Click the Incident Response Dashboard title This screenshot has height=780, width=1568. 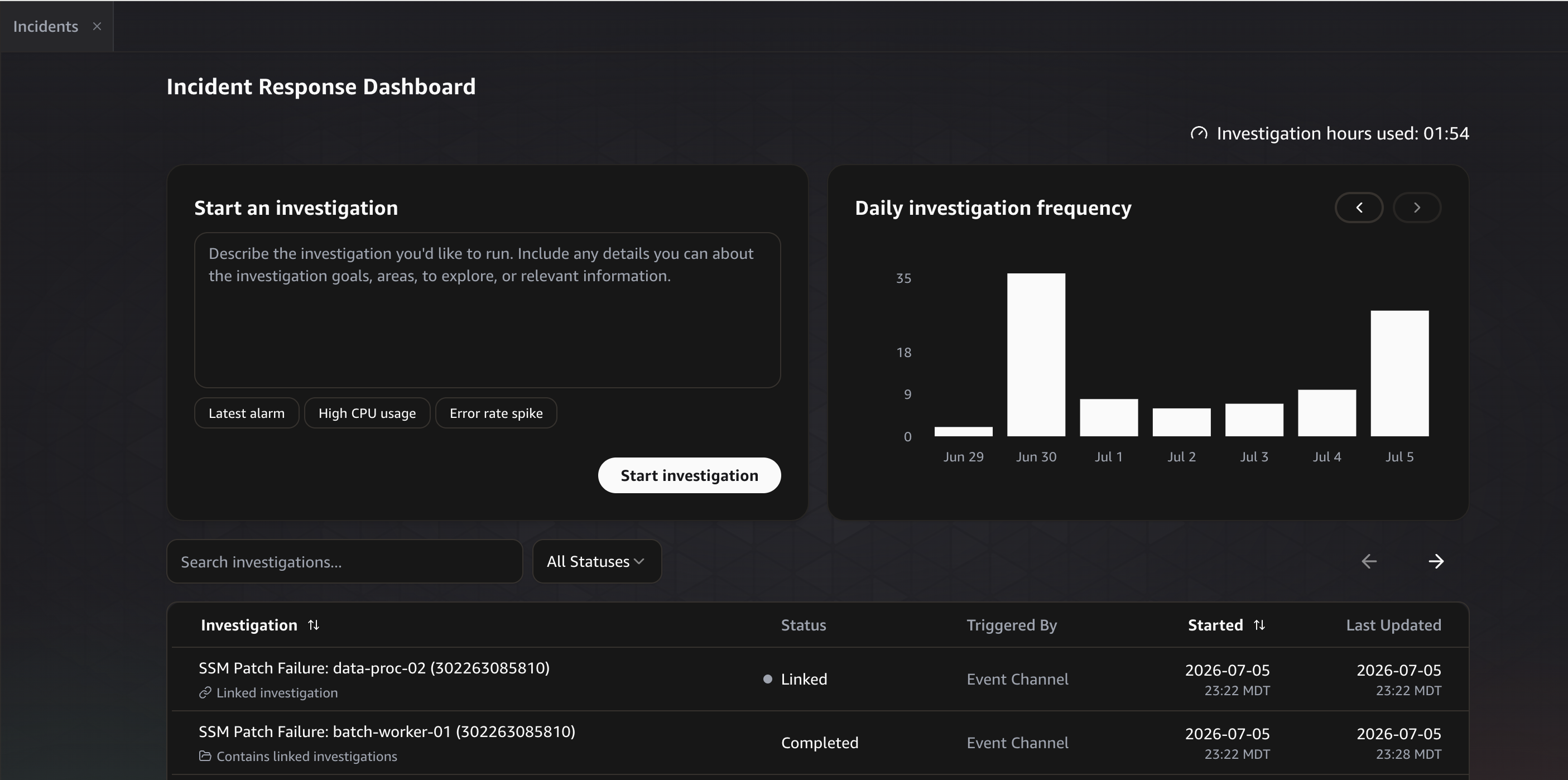pyautogui.click(x=321, y=86)
